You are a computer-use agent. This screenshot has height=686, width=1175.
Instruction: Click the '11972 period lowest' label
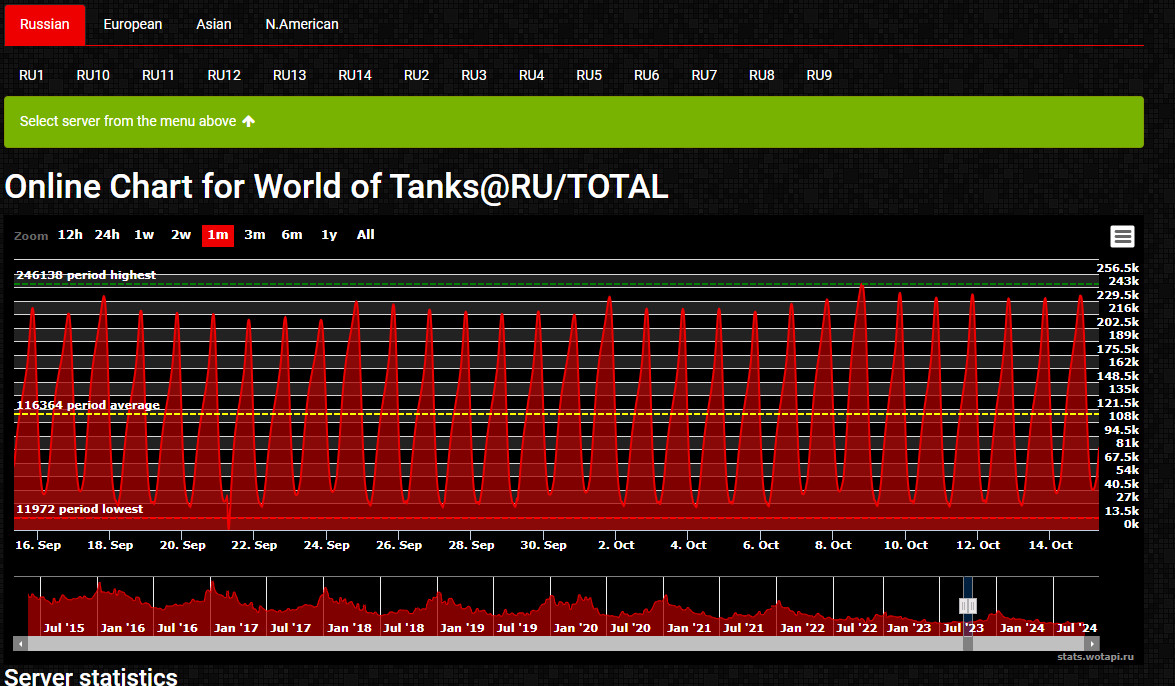point(79,508)
